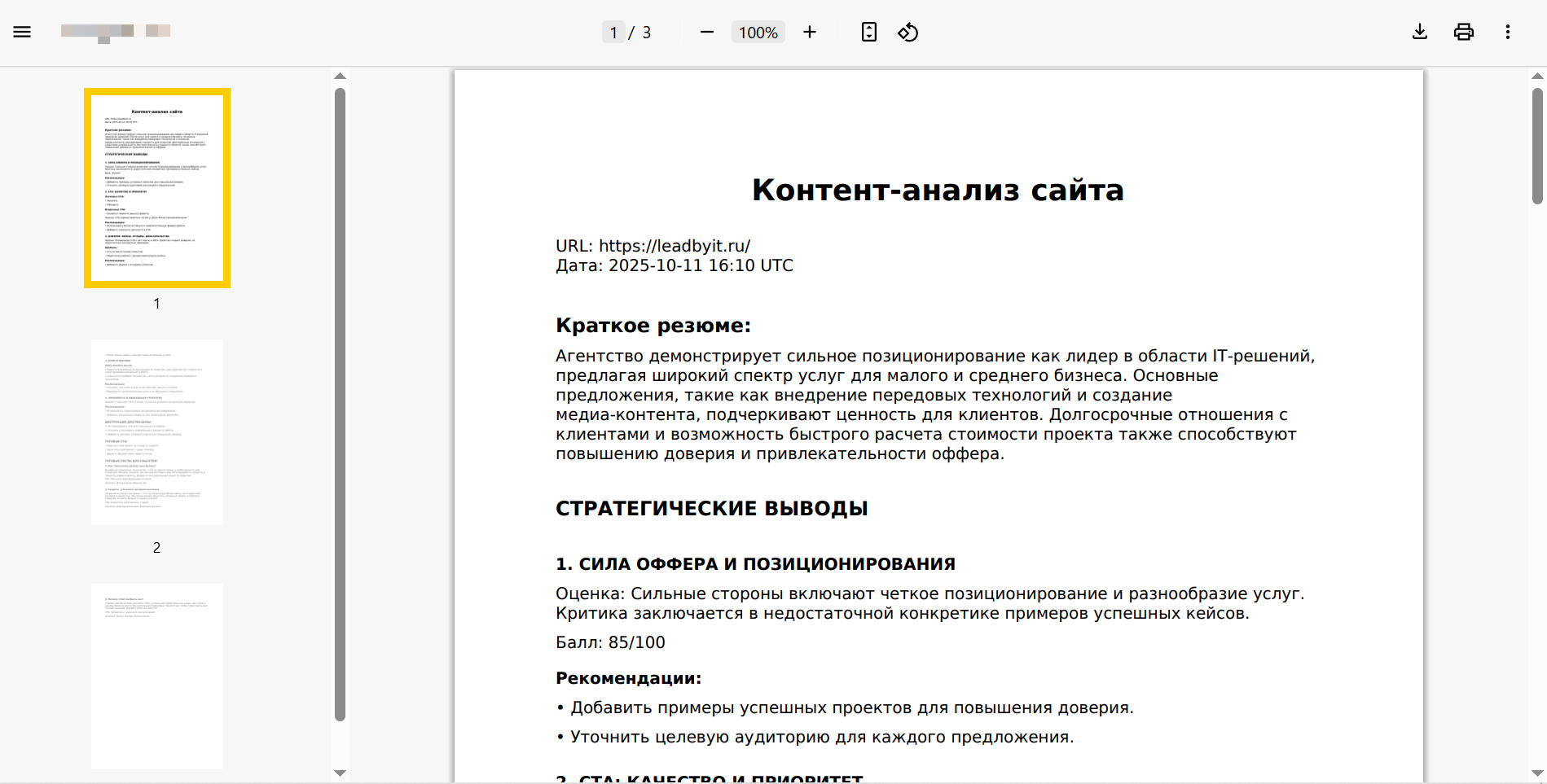Click the 'Оценка: Сильные стороны' paragraph
Image resolution: width=1547 pixels, height=784 pixels.
point(930,603)
